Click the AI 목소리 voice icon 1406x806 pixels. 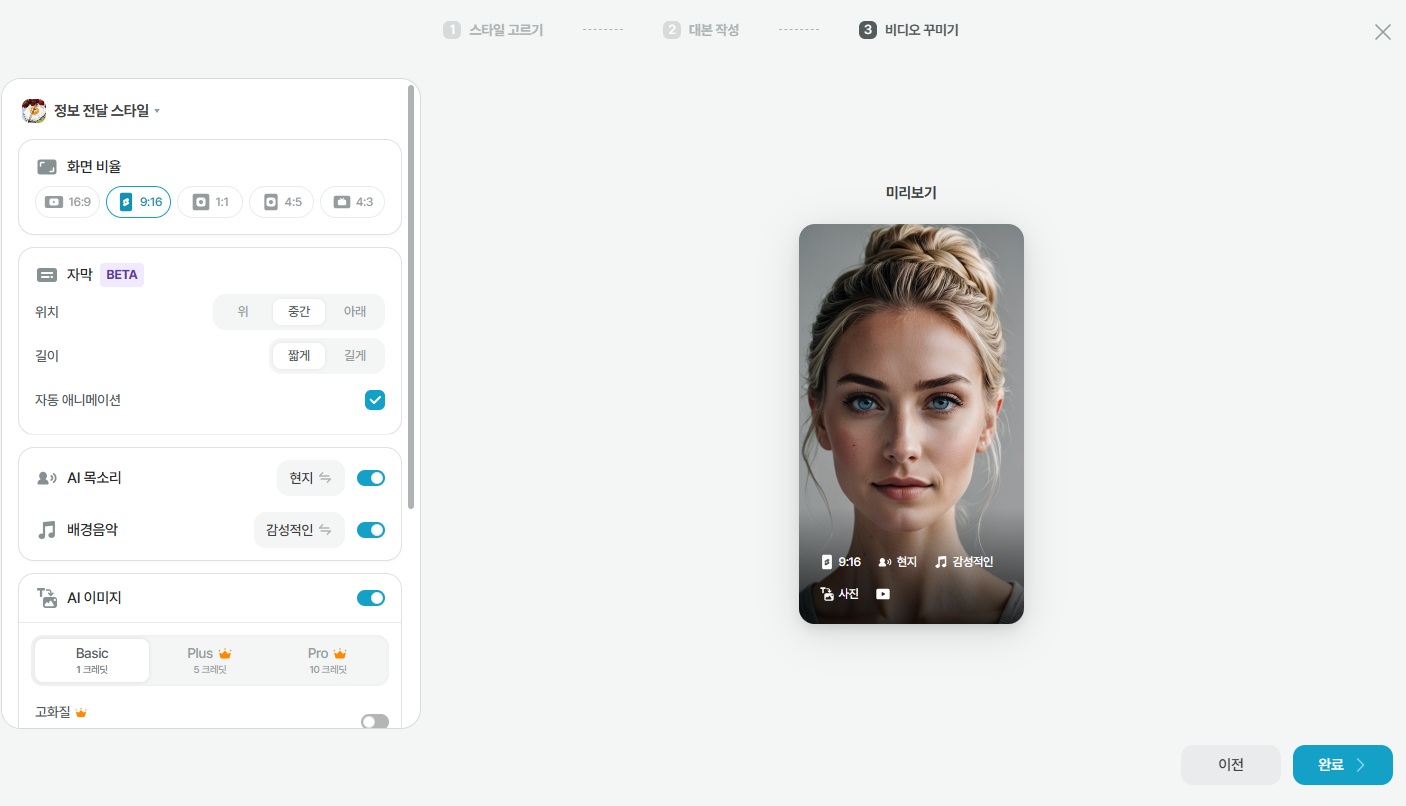47,478
